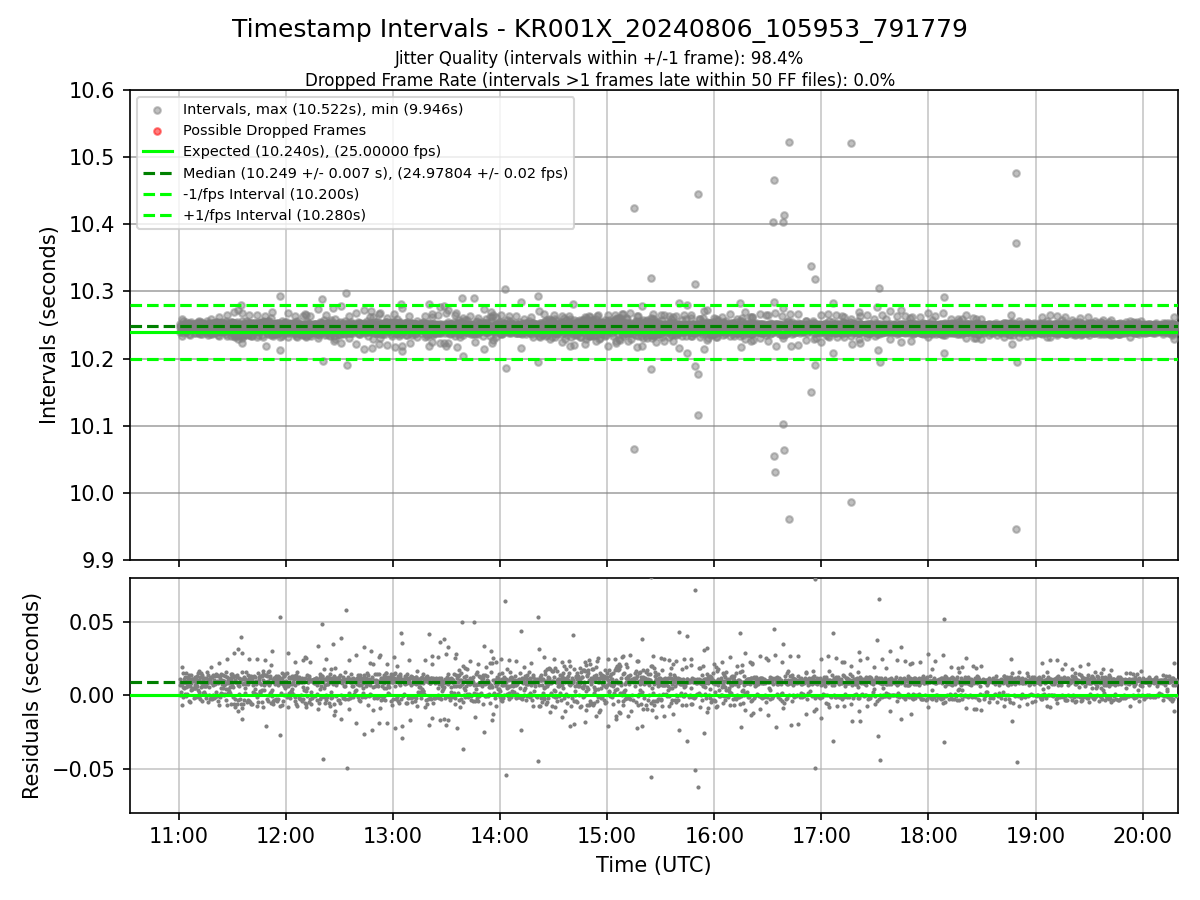
Task: Click the 20:00 x-axis tick label
Action: pyautogui.click(x=1142, y=834)
